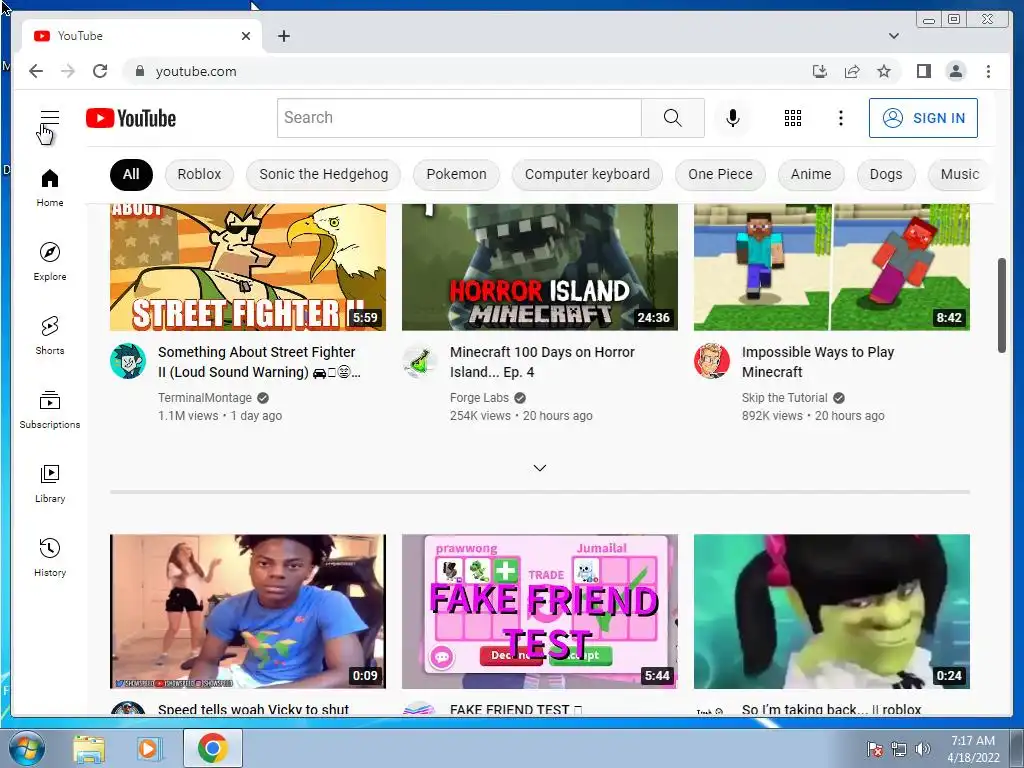Open Windows Media Player from taskbar
Viewport: 1024px width, 768px height.
[148, 748]
